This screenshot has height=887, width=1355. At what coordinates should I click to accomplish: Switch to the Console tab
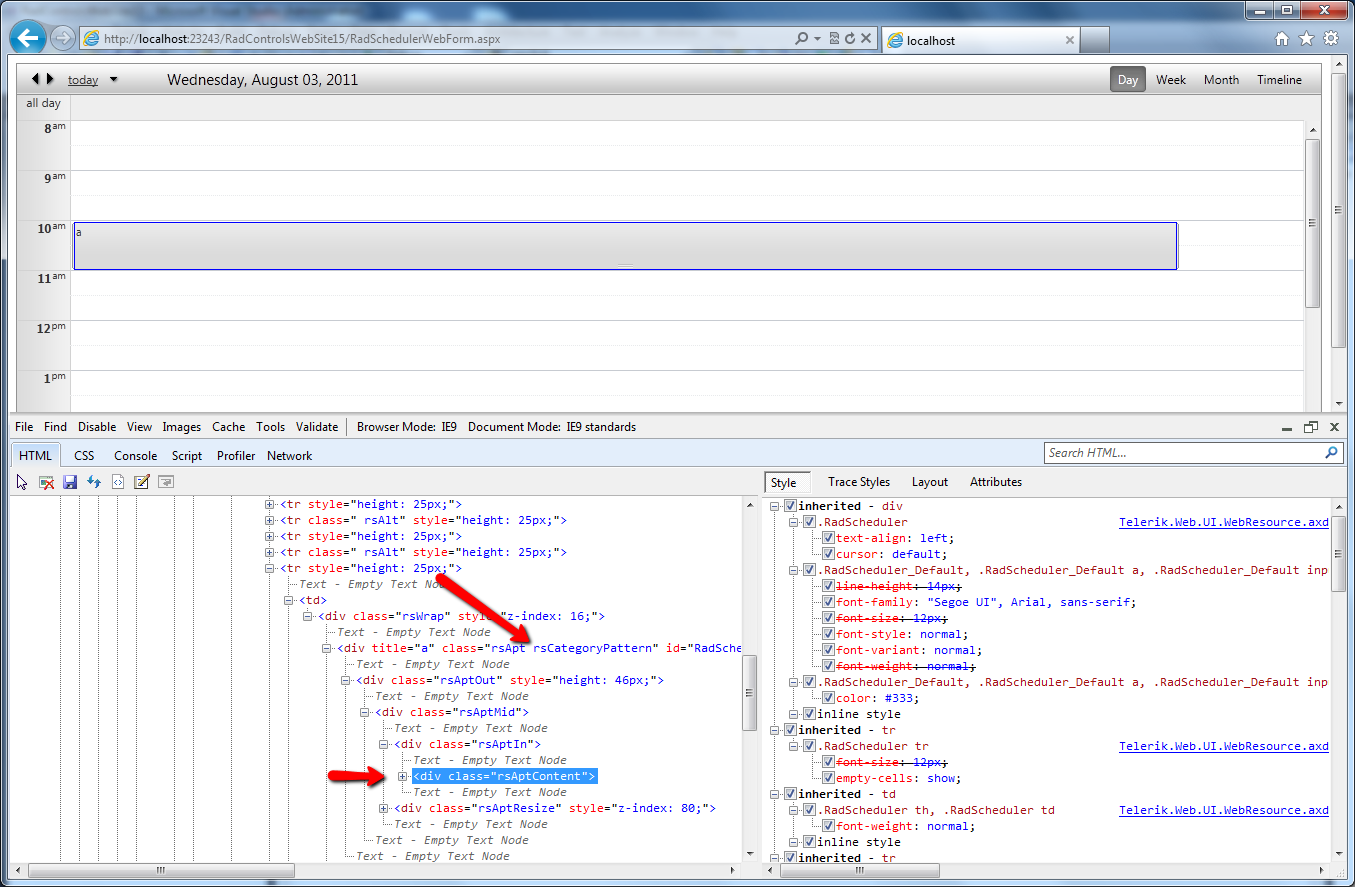[135, 456]
